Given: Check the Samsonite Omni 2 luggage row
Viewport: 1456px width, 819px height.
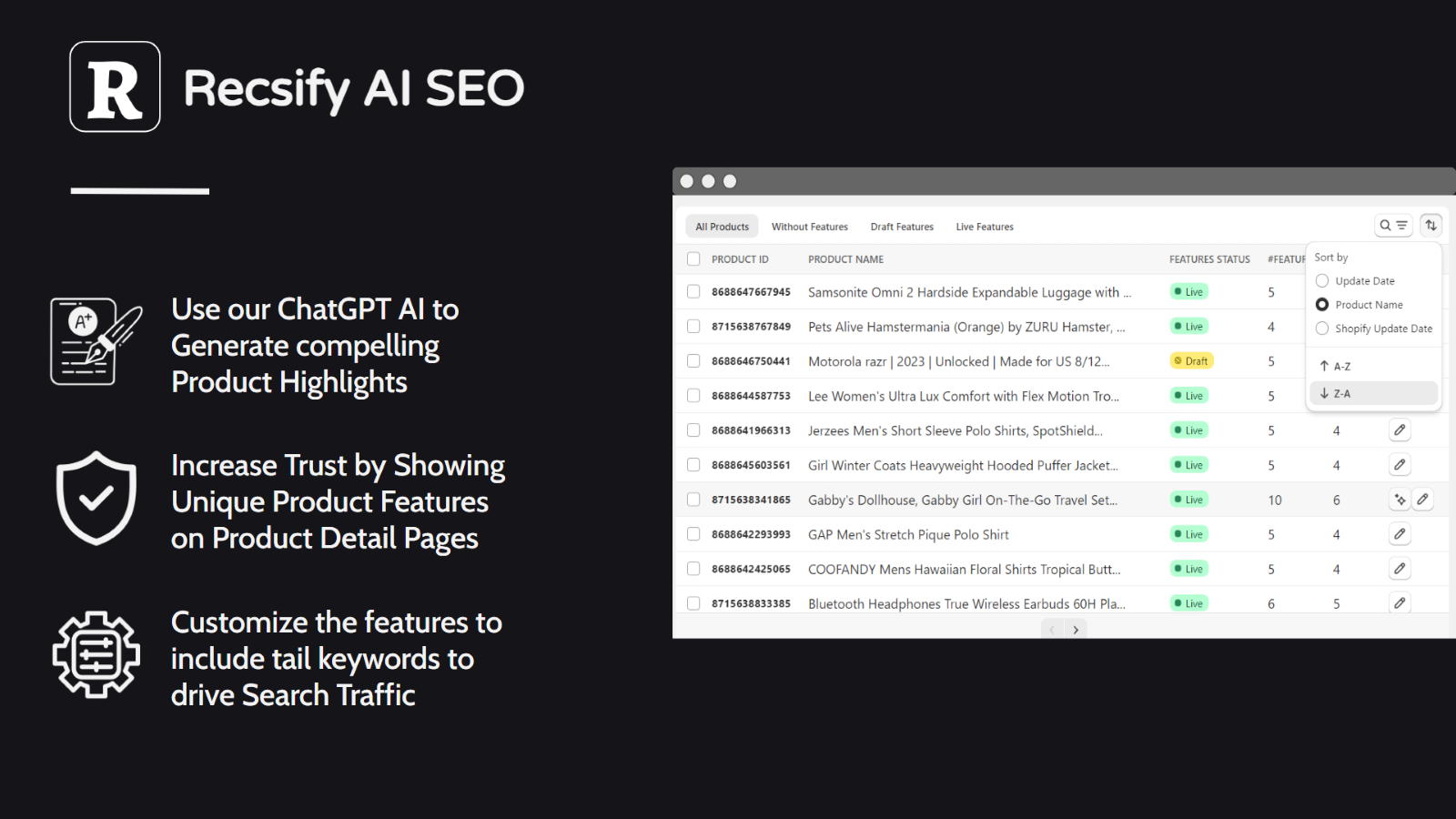Looking at the screenshot, I should click(693, 292).
